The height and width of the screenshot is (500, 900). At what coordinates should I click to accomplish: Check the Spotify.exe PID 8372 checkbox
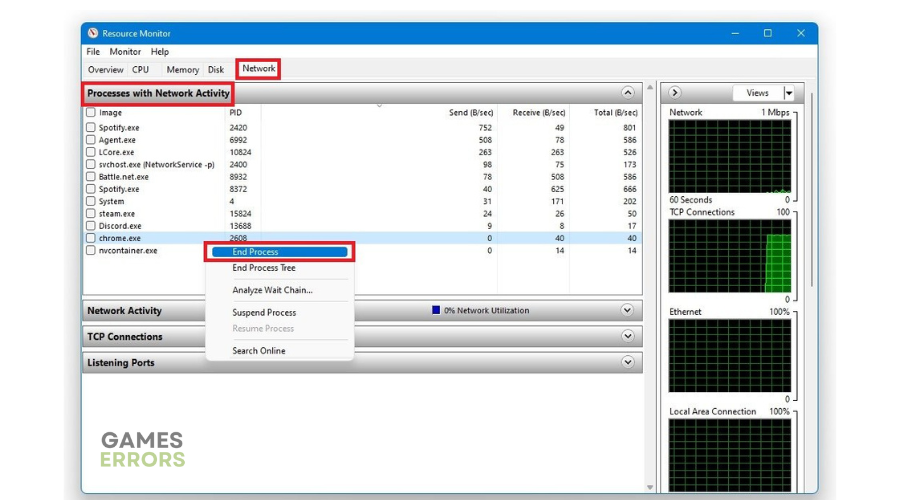[91, 189]
